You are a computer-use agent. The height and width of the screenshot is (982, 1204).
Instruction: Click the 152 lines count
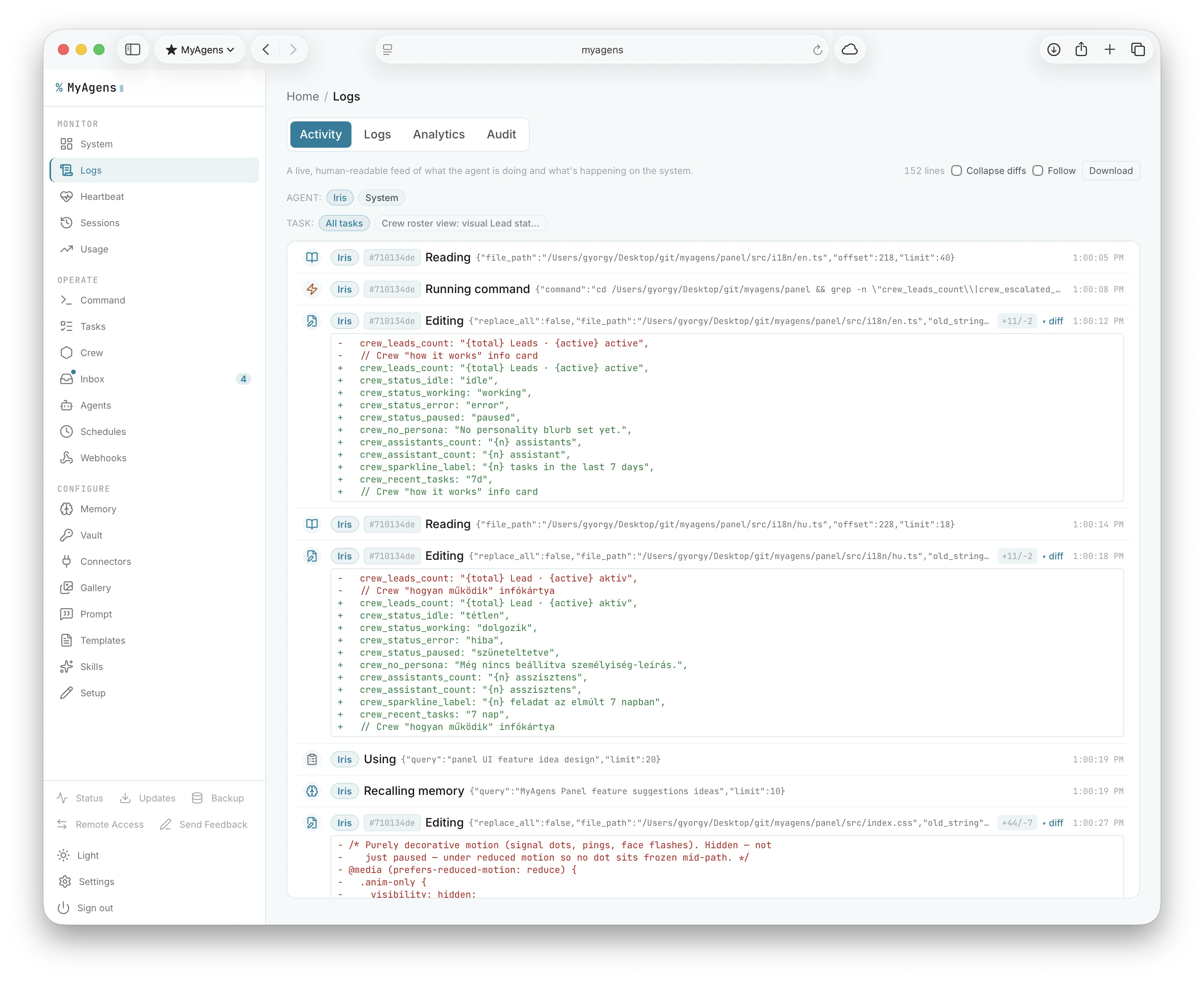click(x=924, y=171)
